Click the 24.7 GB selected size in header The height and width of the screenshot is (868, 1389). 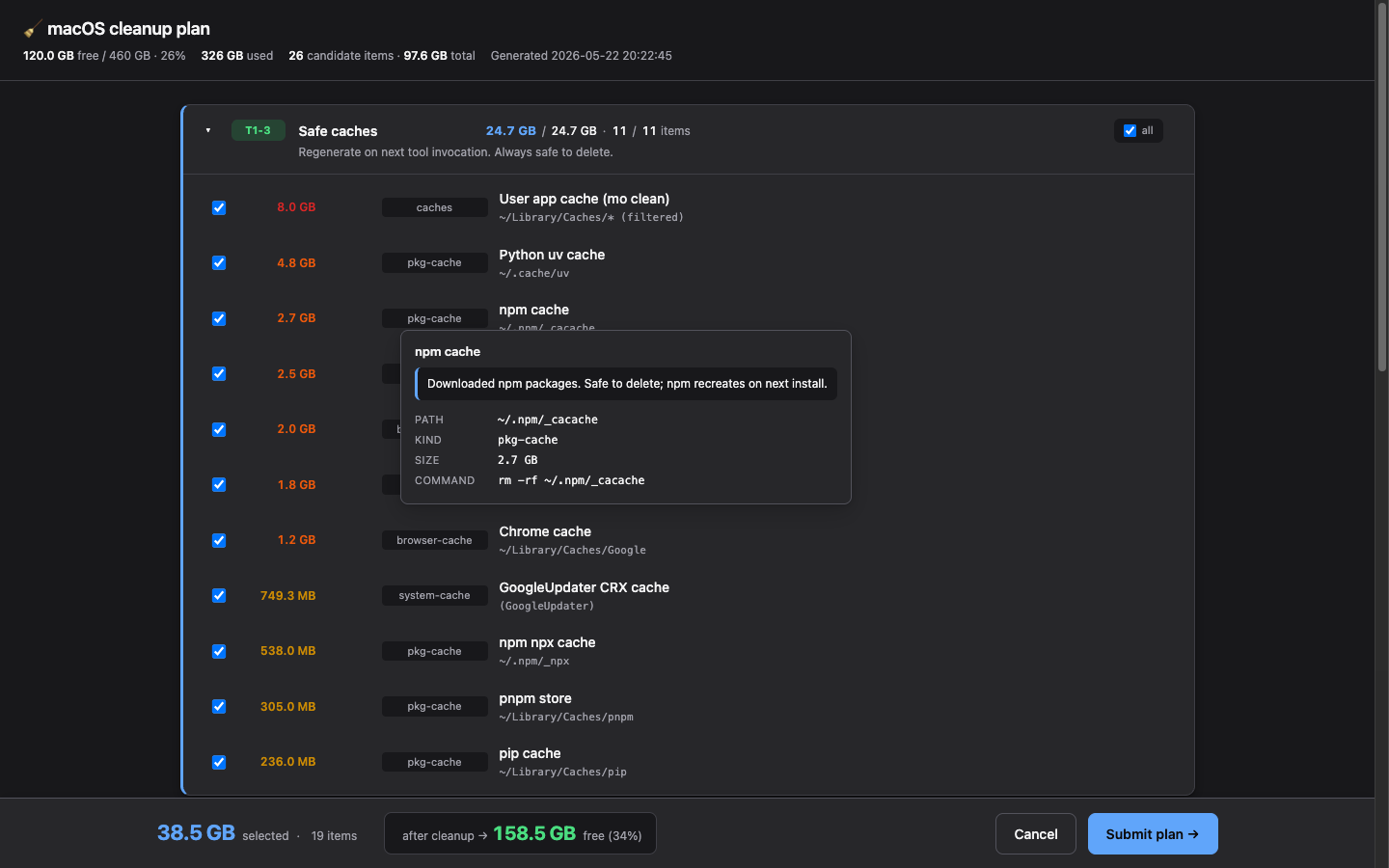tap(510, 131)
